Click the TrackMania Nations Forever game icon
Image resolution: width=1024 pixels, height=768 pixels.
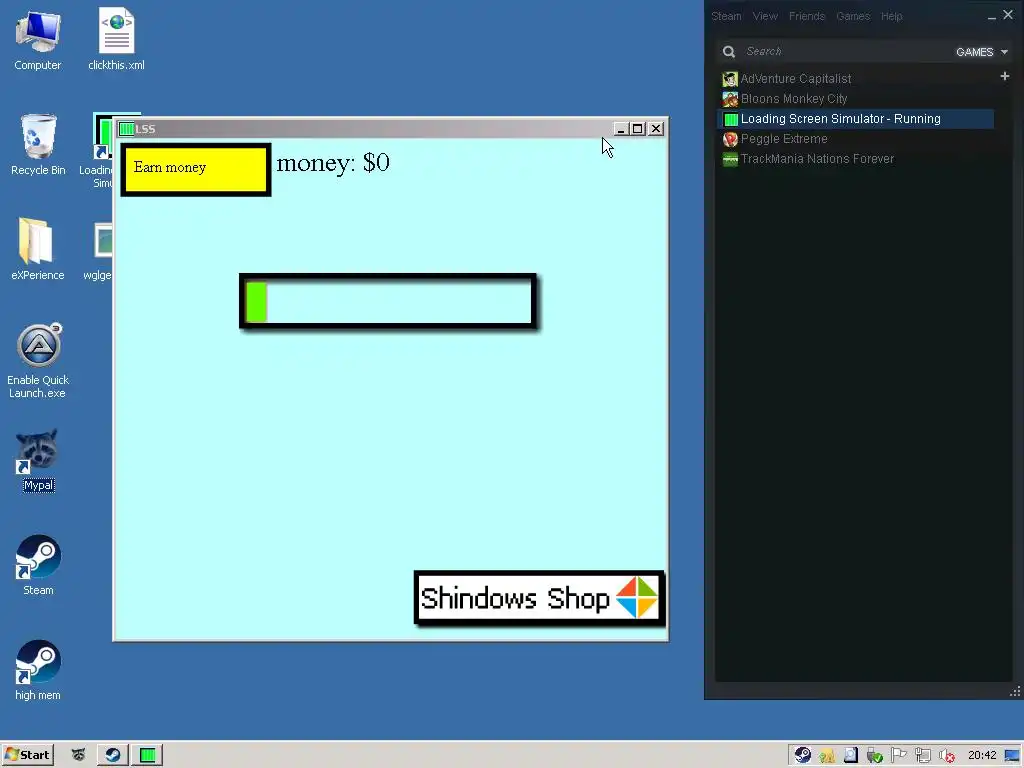coord(730,159)
